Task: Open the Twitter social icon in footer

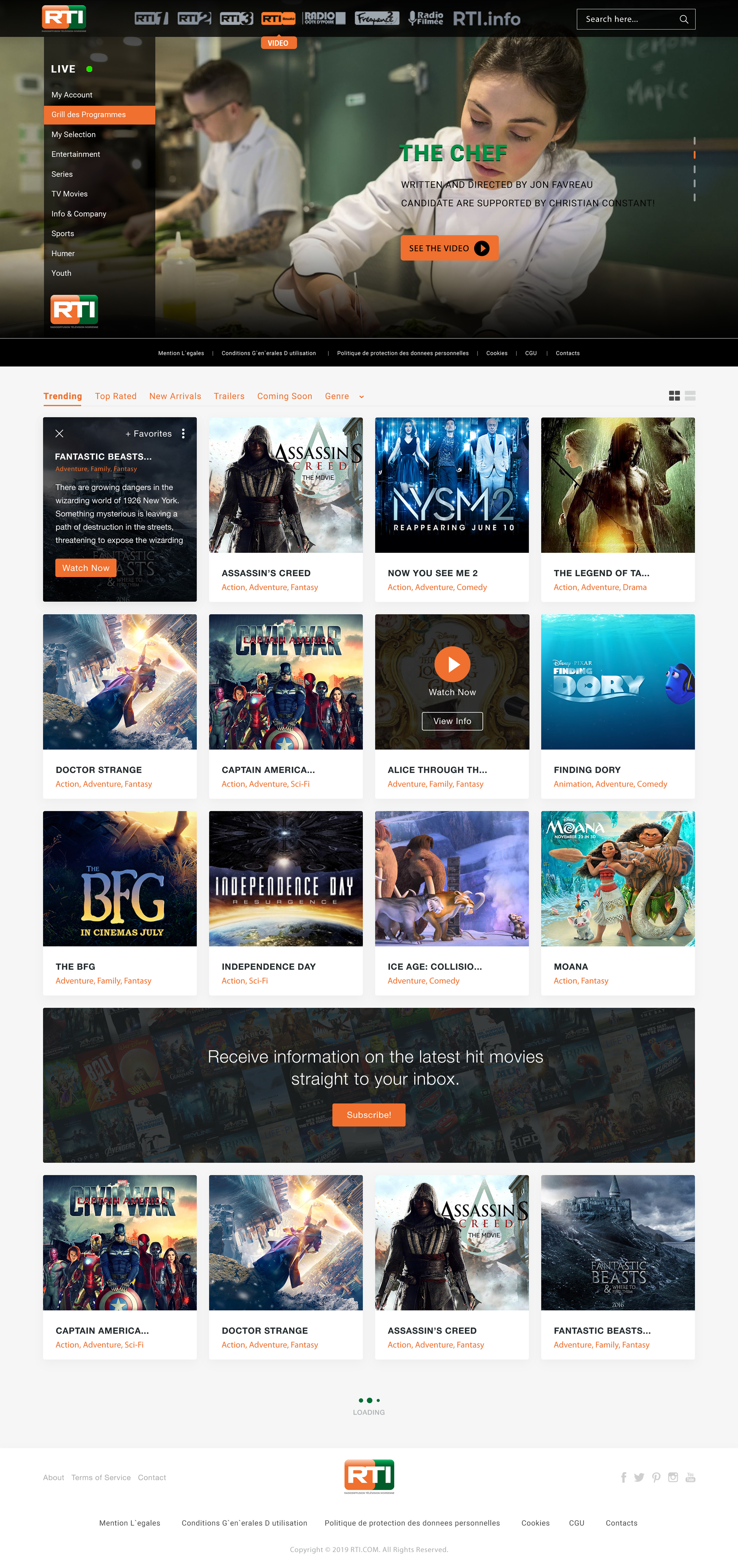Action: (639, 1477)
